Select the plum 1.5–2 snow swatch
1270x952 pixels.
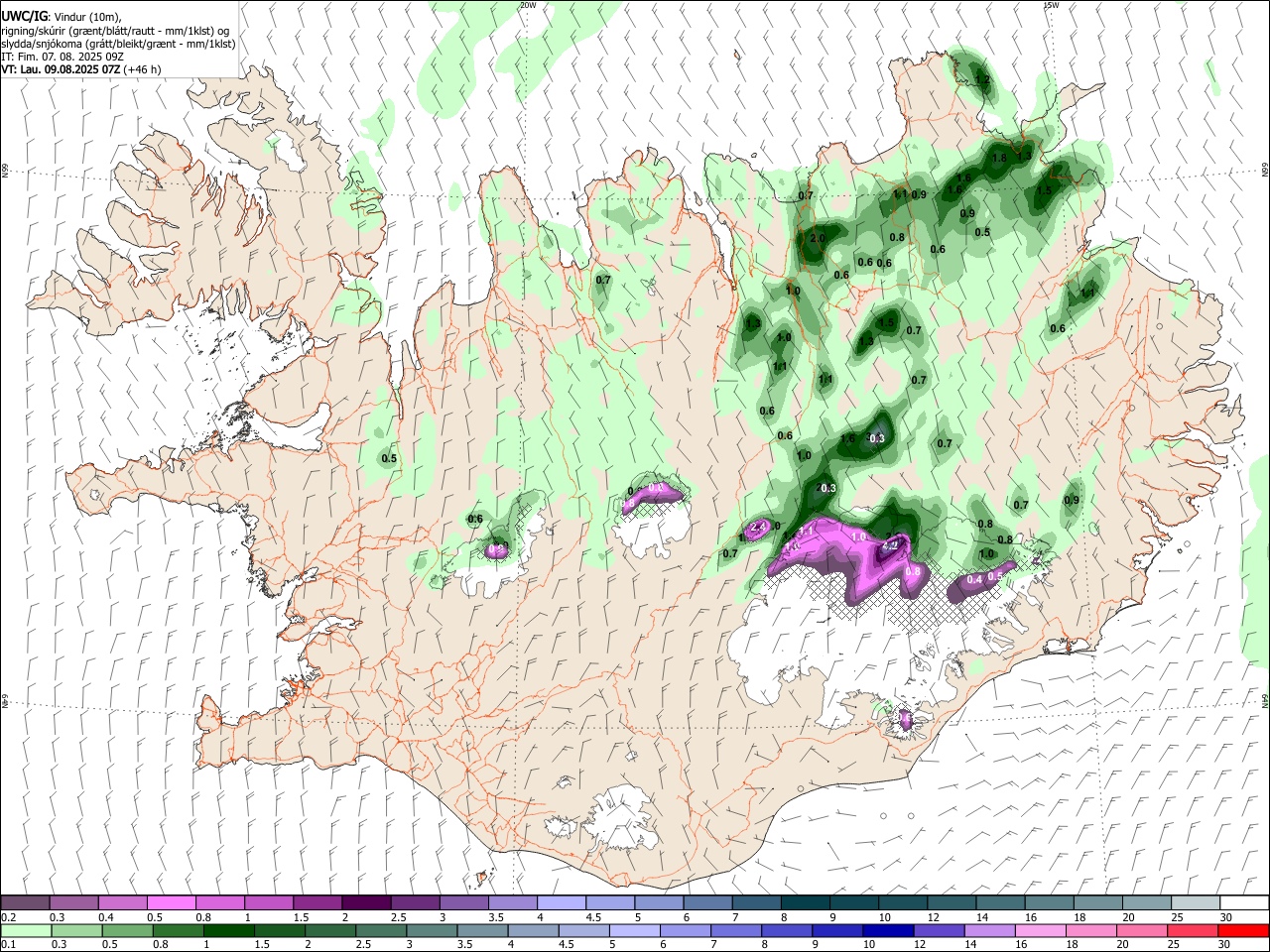pyautogui.click(x=317, y=902)
